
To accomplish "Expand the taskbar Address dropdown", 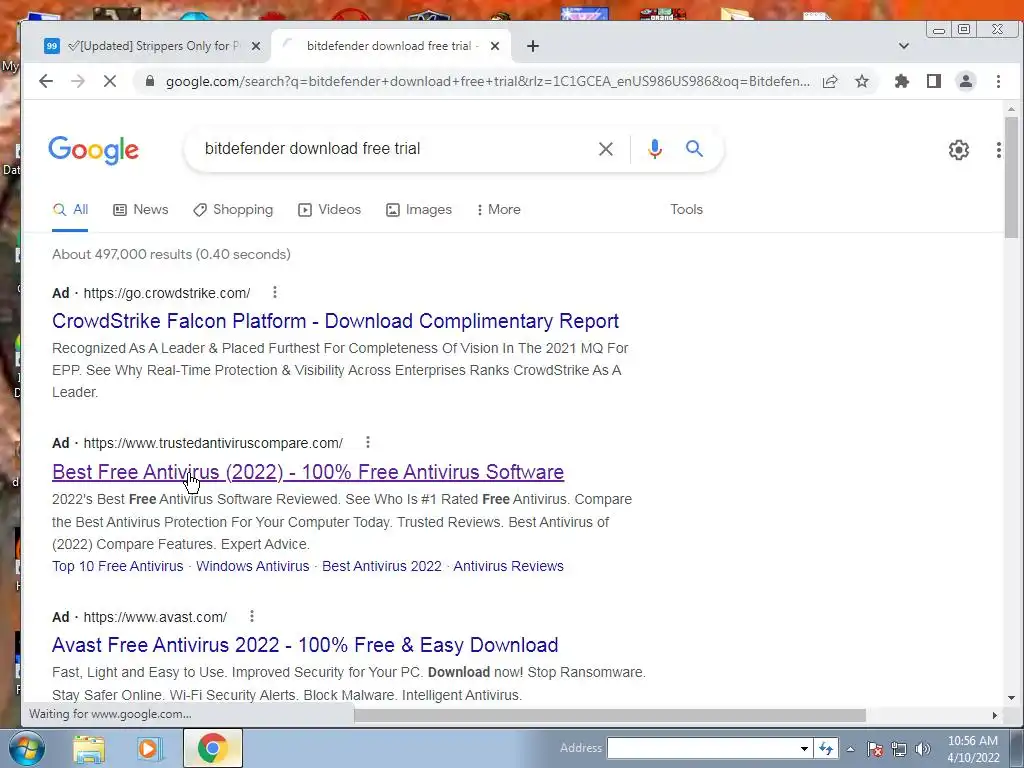I will tap(805, 748).
